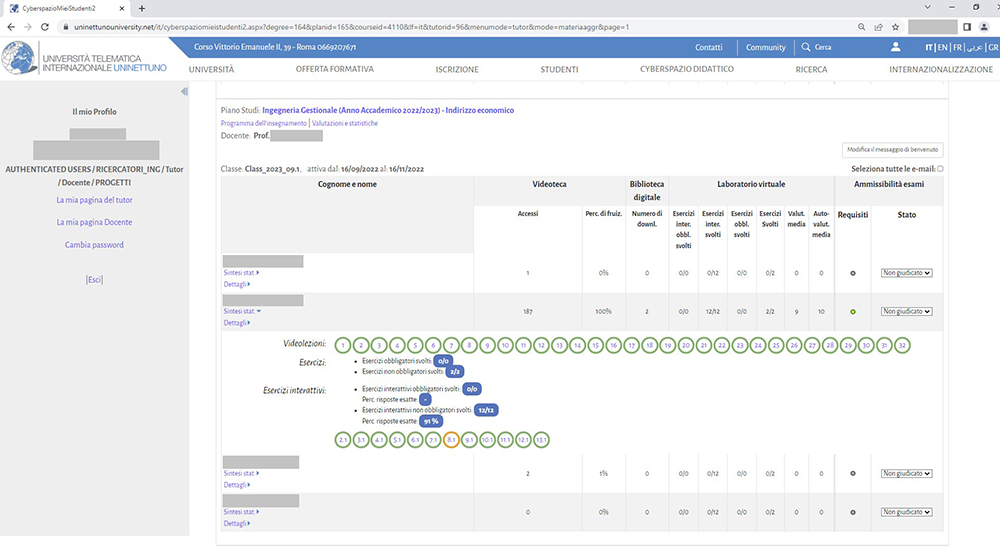Screen dimensions: 1000x547
Task: Tick the Seleziona tutte le e-mail checkbox
Action: 940,169
